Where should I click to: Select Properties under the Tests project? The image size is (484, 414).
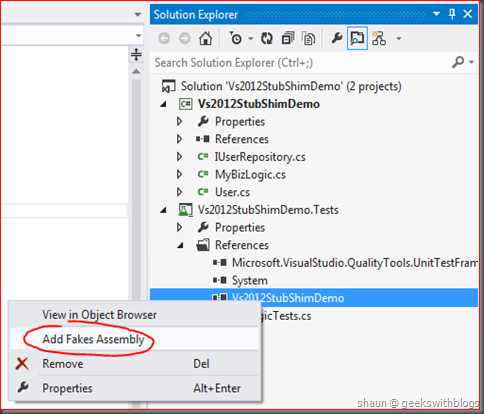point(240,228)
